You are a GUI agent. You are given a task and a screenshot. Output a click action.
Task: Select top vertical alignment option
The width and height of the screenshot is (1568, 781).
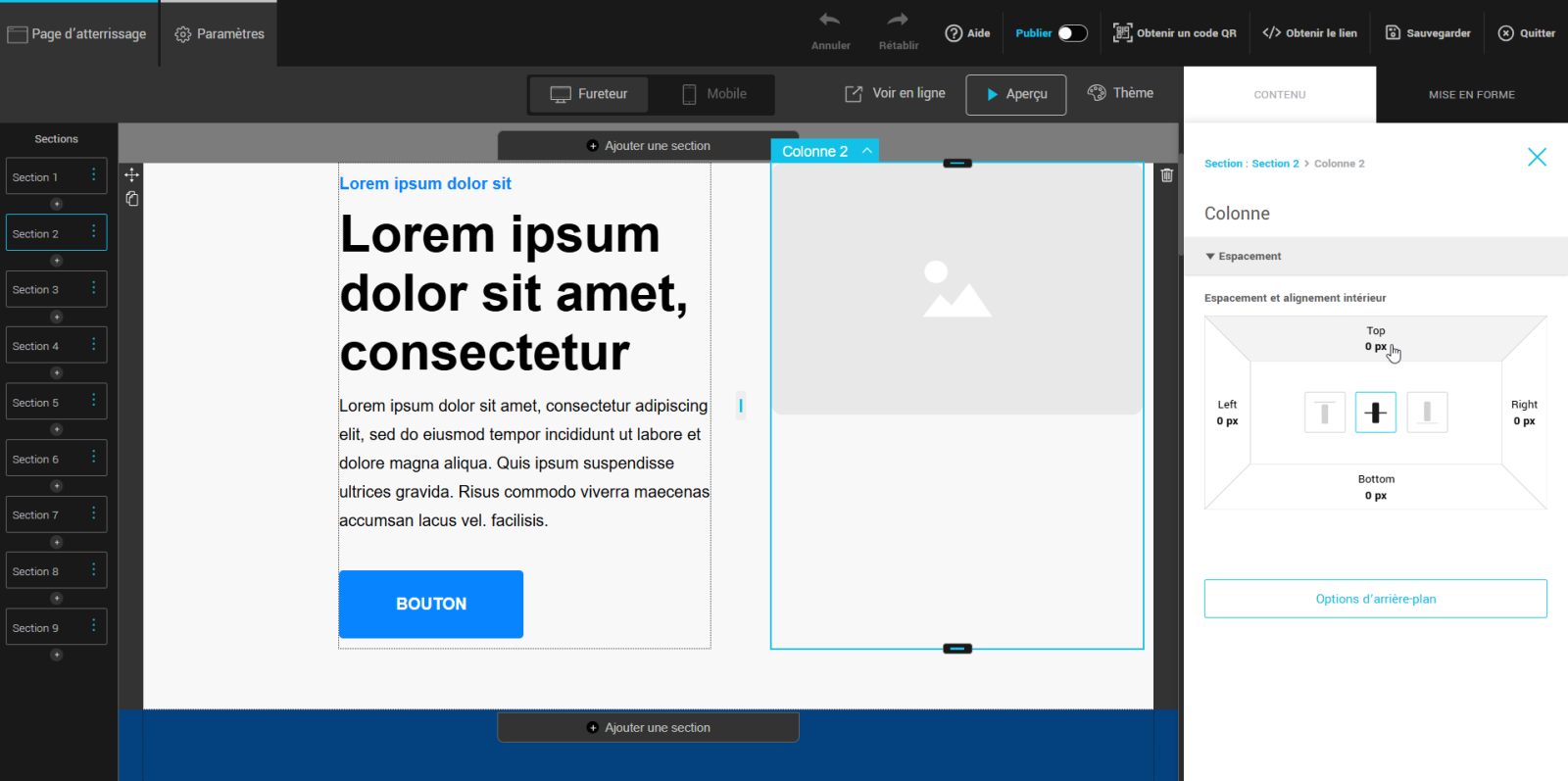point(1325,413)
